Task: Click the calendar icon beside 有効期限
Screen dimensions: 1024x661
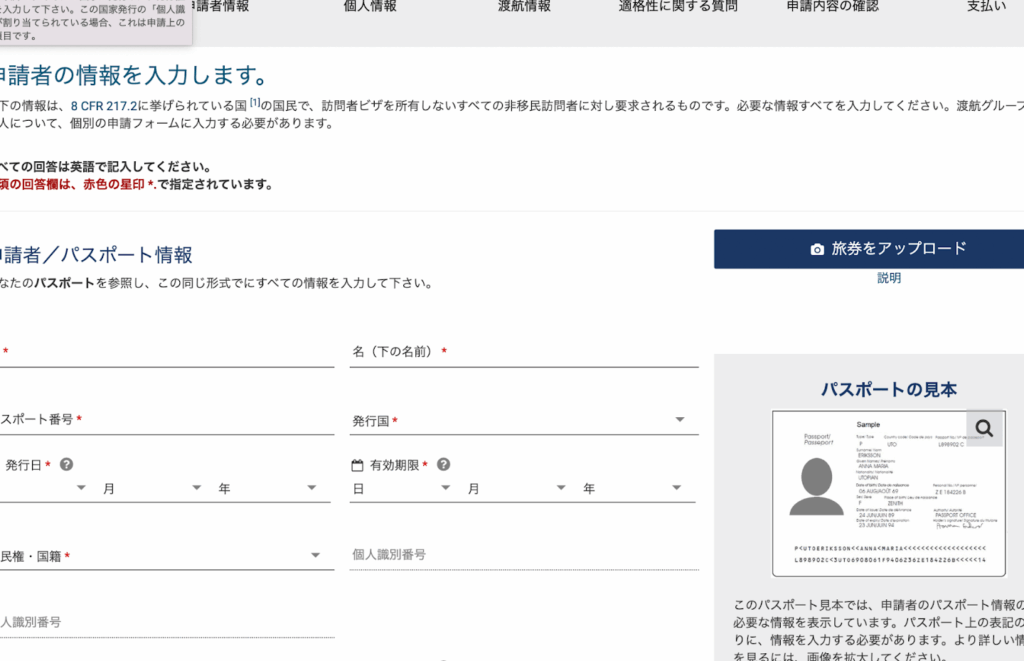Action: pyautogui.click(x=357, y=465)
